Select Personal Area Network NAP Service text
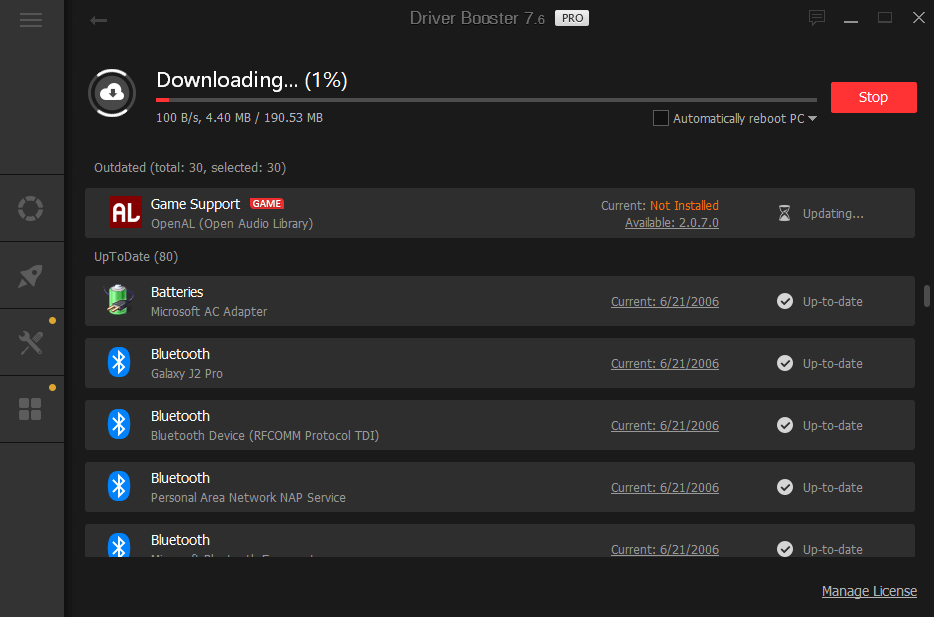Image resolution: width=934 pixels, height=617 pixels. [248, 497]
